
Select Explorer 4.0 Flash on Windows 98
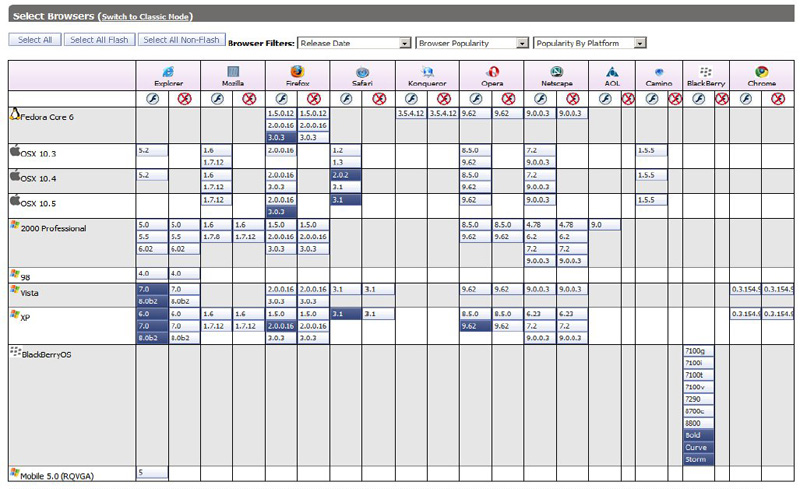tap(152, 274)
